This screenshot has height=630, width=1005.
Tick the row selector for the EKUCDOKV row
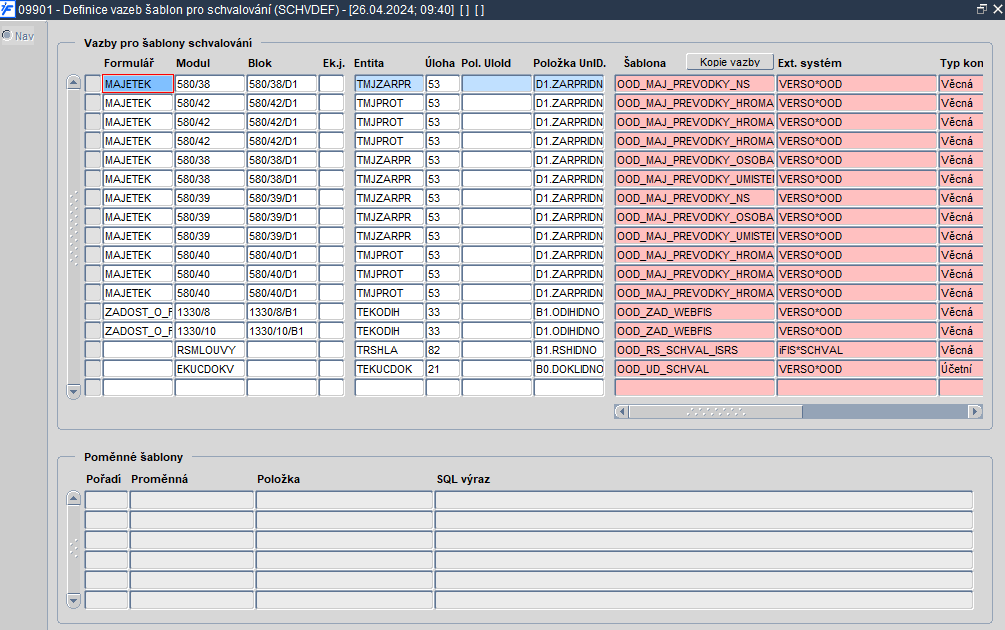coord(93,369)
